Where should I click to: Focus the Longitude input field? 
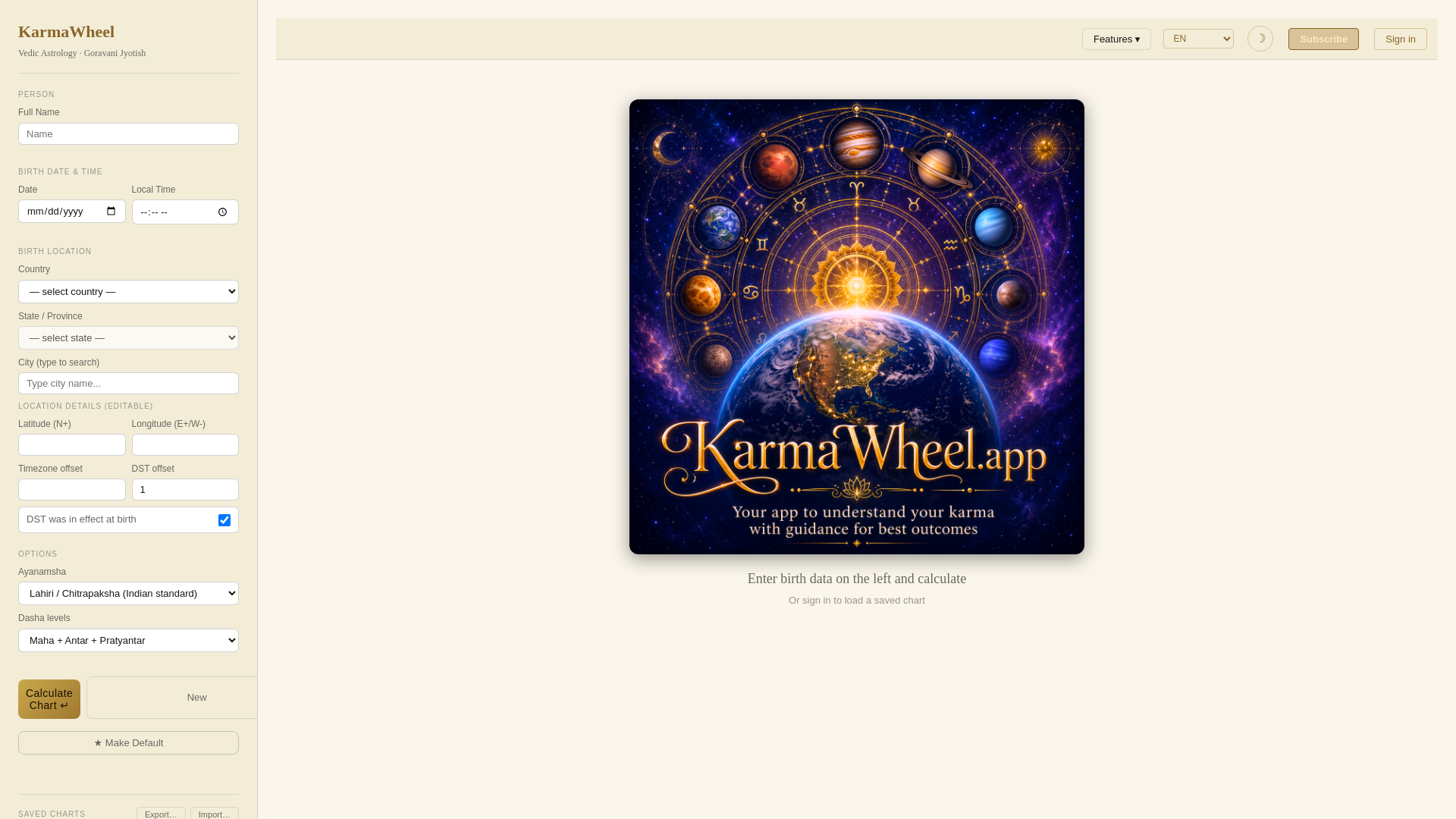(x=185, y=444)
